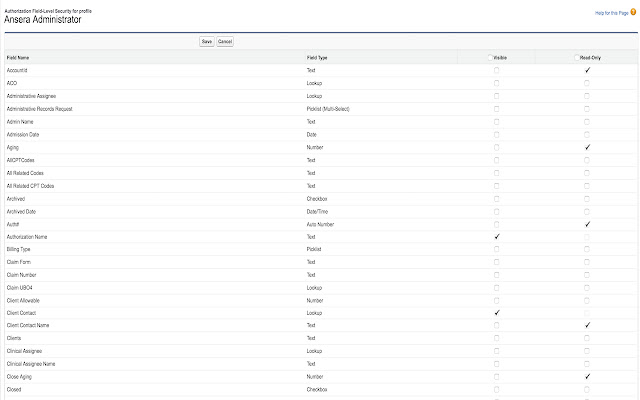Uncheck Read-Only for Close Aging
Image resolution: width=640 pixels, height=400 pixels.
coord(587,377)
